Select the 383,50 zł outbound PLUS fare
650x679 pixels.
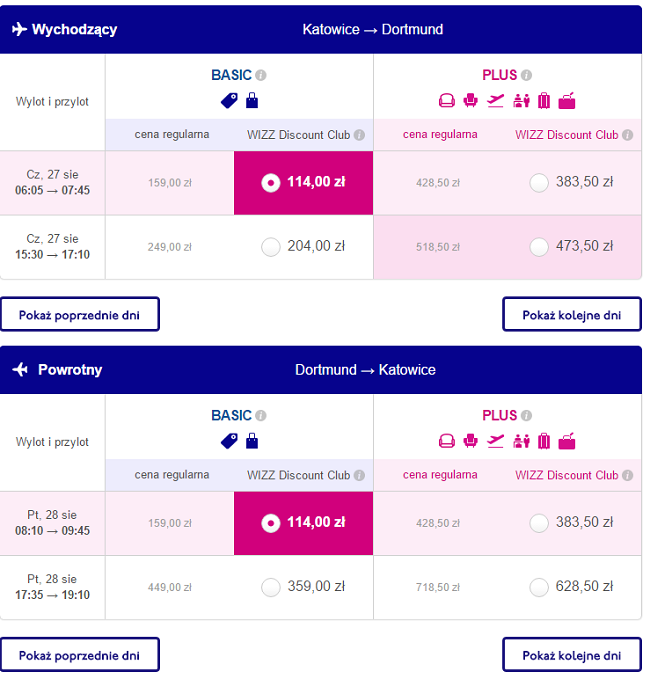coord(539,183)
